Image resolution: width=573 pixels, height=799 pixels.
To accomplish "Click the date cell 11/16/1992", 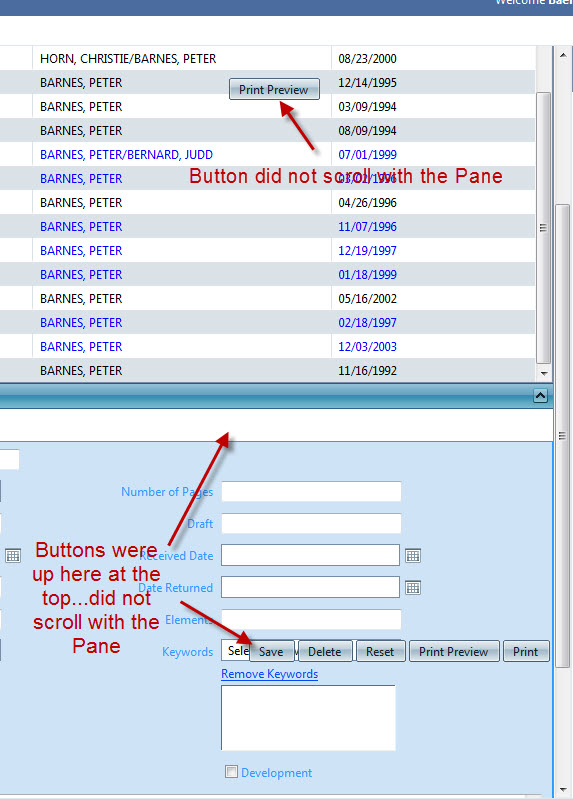I will coord(368,370).
